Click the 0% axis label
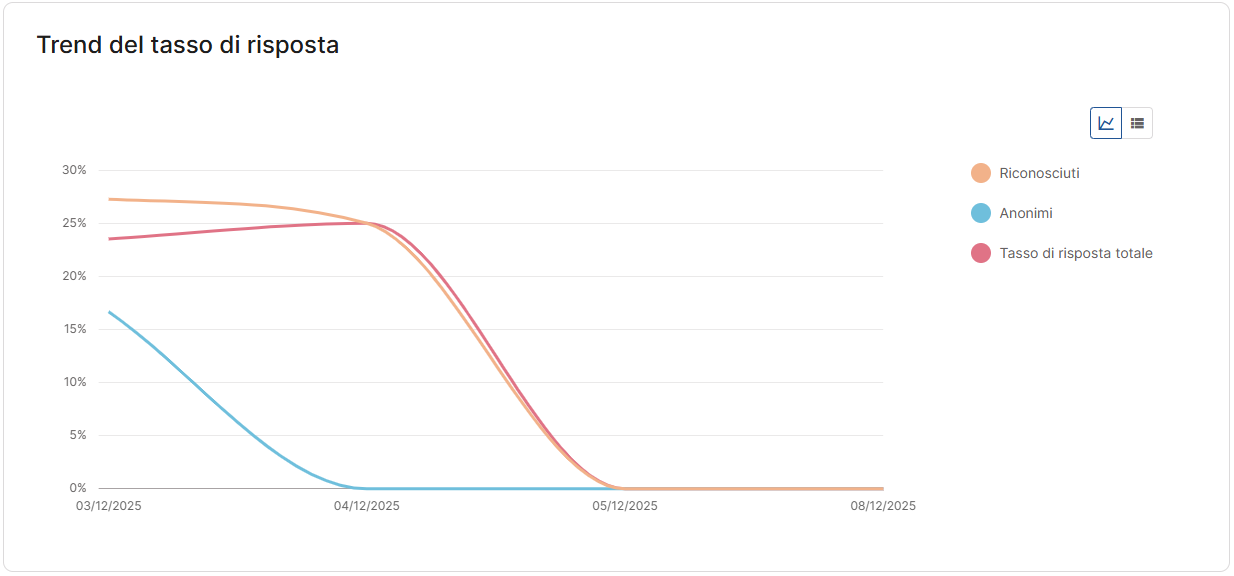Screen dimensions: 1234x576 click(x=78, y=488)
